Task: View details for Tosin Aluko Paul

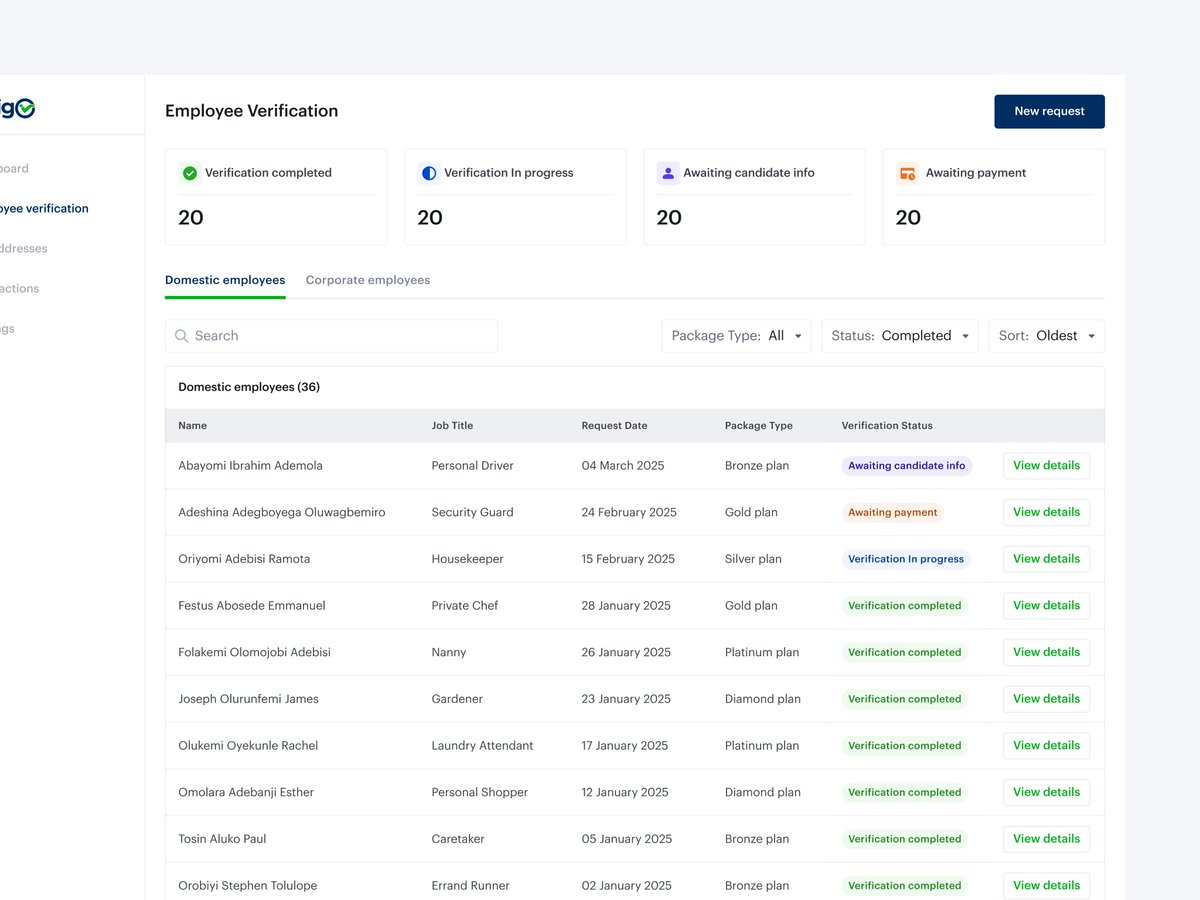Action: [1046, 838]
